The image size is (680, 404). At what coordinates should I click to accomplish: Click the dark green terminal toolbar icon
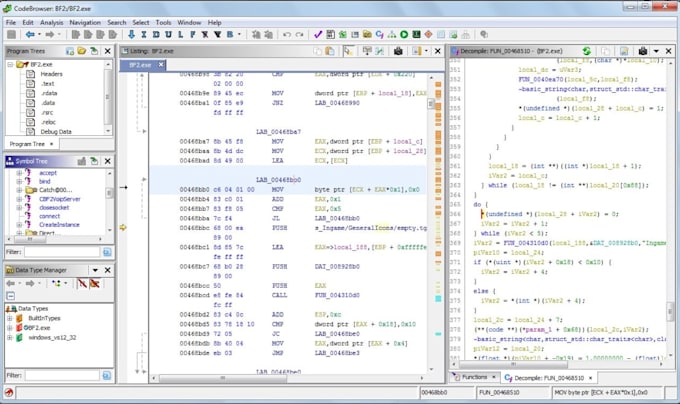(416, 35)
